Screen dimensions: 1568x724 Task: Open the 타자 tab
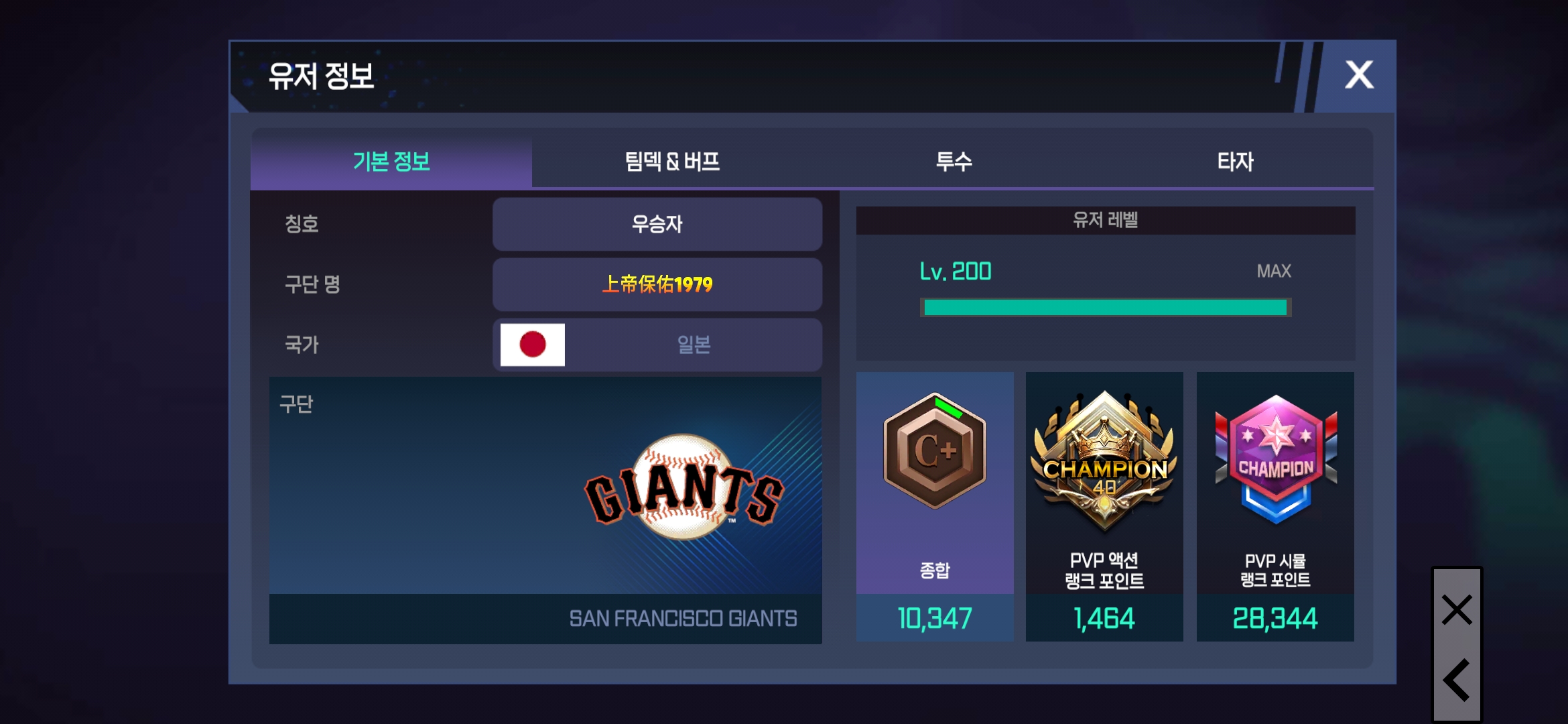click(1235, 162)
